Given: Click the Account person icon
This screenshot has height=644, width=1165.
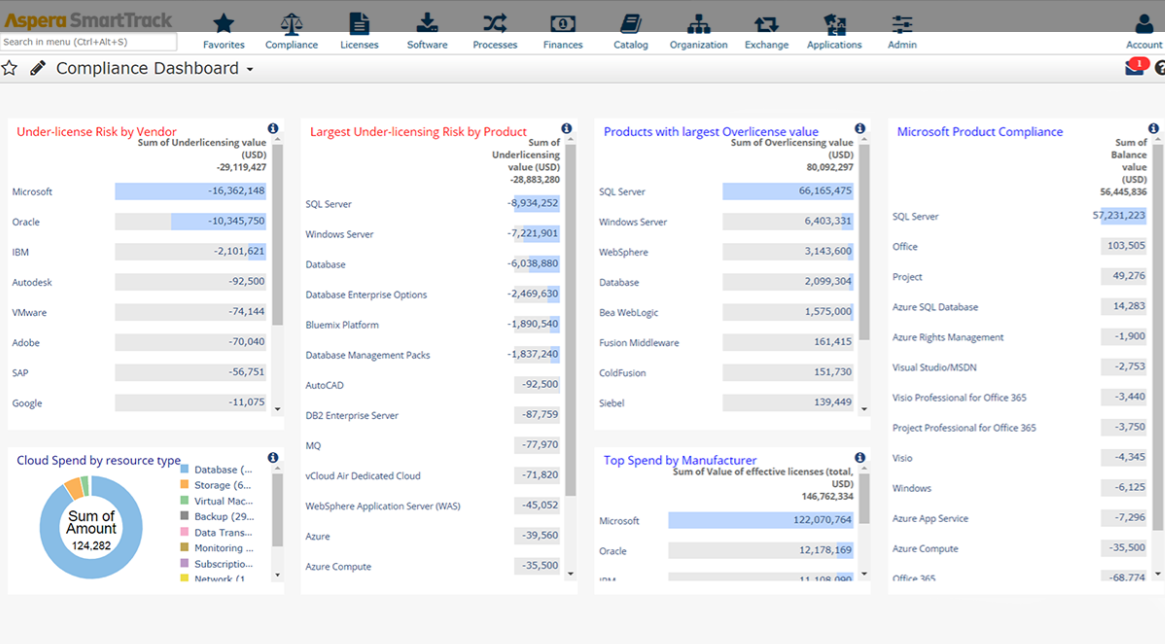Looking at the screenshot, I should coord(1143,22).
